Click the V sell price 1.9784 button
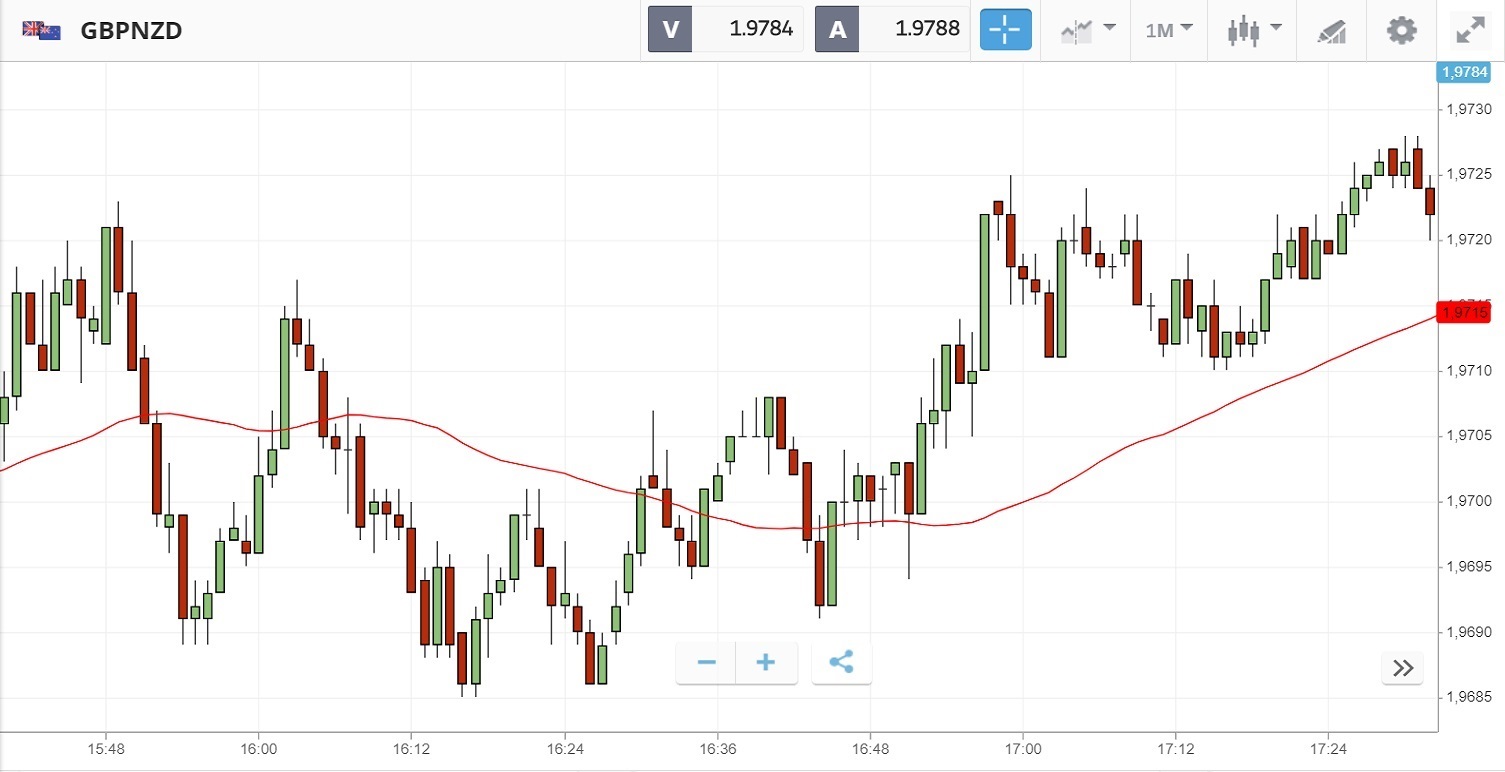The image size is (1505, 772). (726, 30)
